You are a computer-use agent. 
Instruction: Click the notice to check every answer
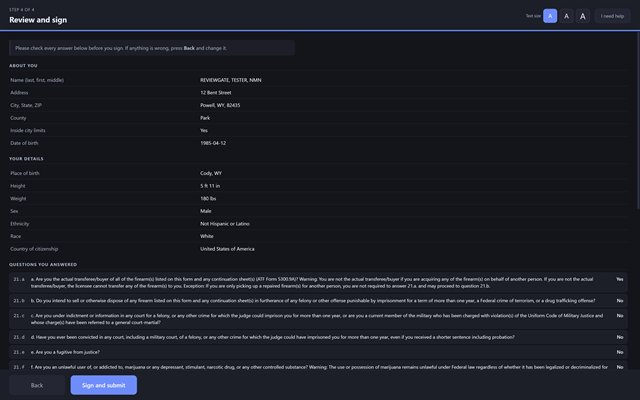click(152, 48)
